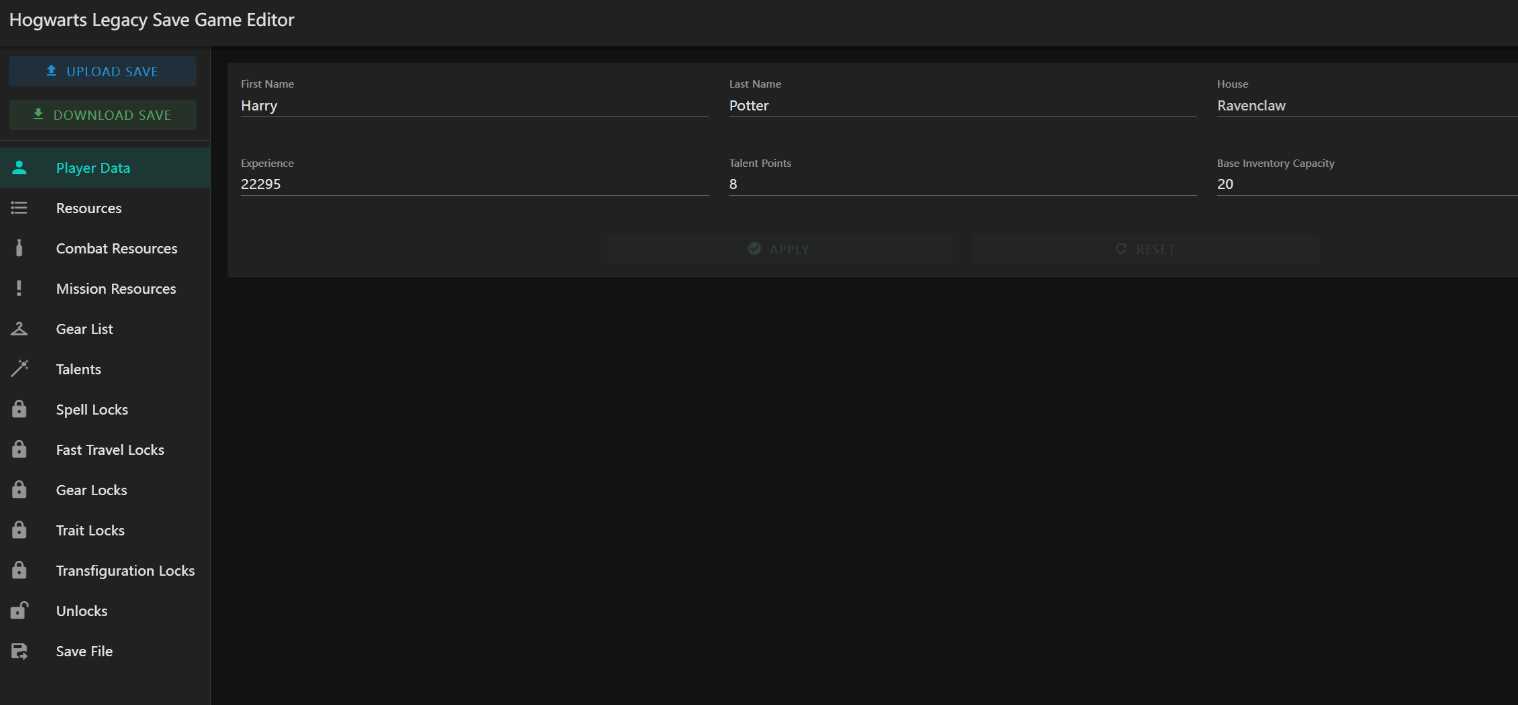Click the Talents wand icon
Image resolution: width=1518 pixels, height=705 pixels.
click(19, 369)
